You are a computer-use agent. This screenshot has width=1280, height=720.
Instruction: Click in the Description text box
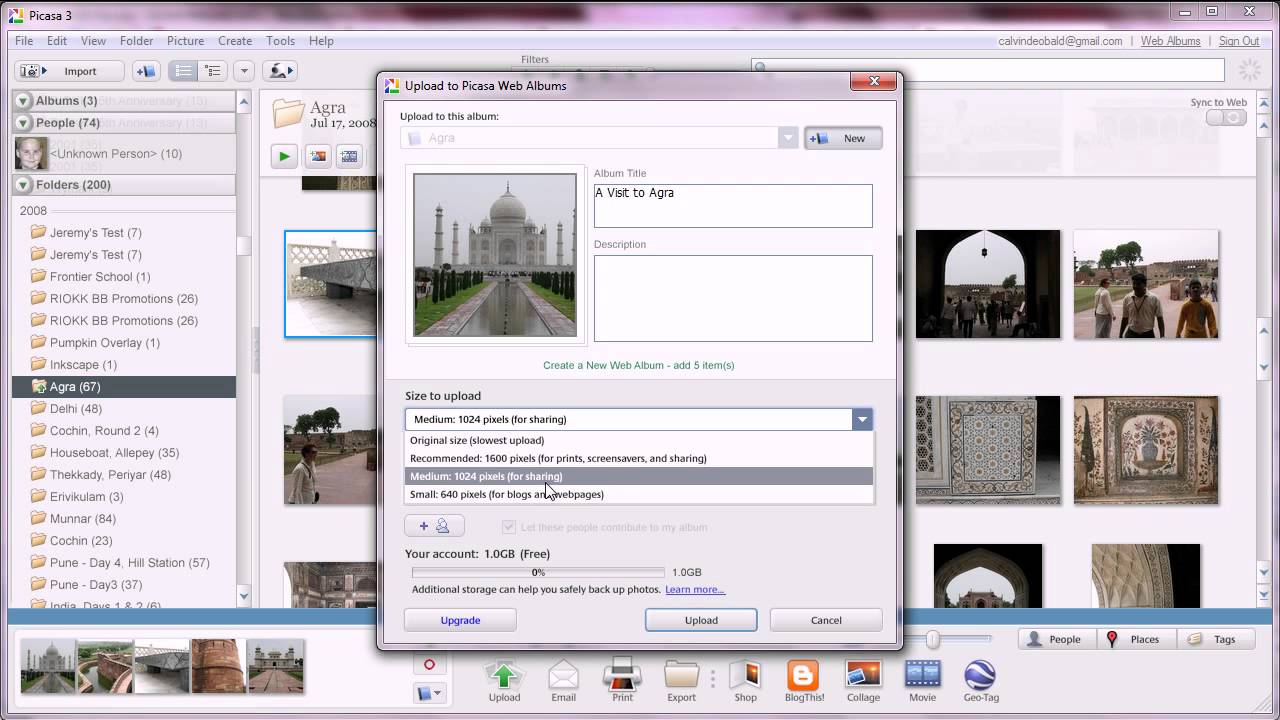point(733,298)
